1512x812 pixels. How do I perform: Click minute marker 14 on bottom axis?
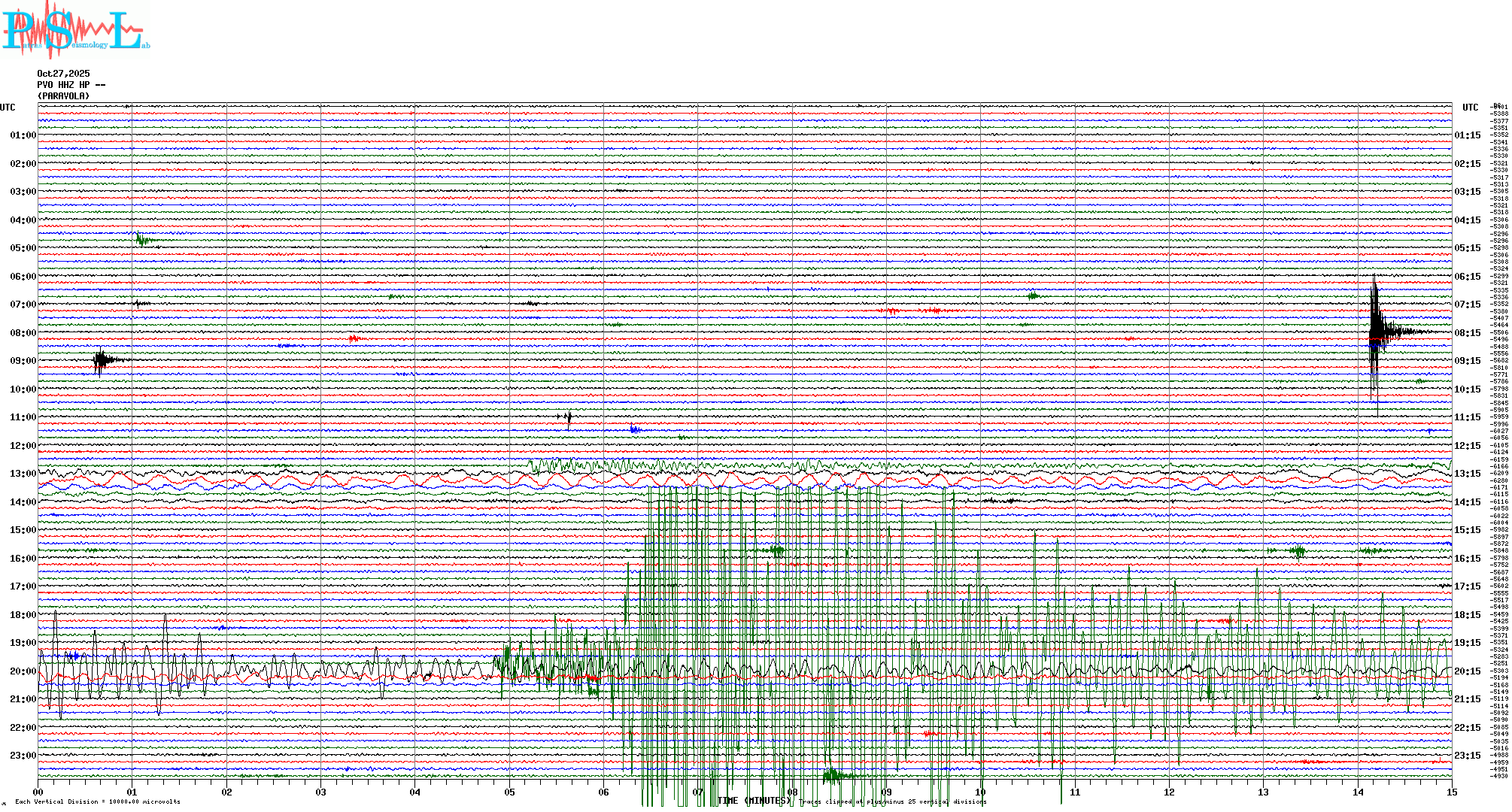[x=1358, y=792]
